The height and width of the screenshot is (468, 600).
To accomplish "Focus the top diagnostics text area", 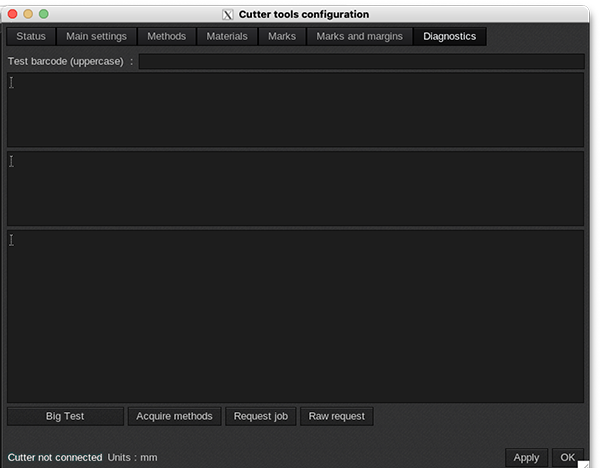I will (295, 110).
